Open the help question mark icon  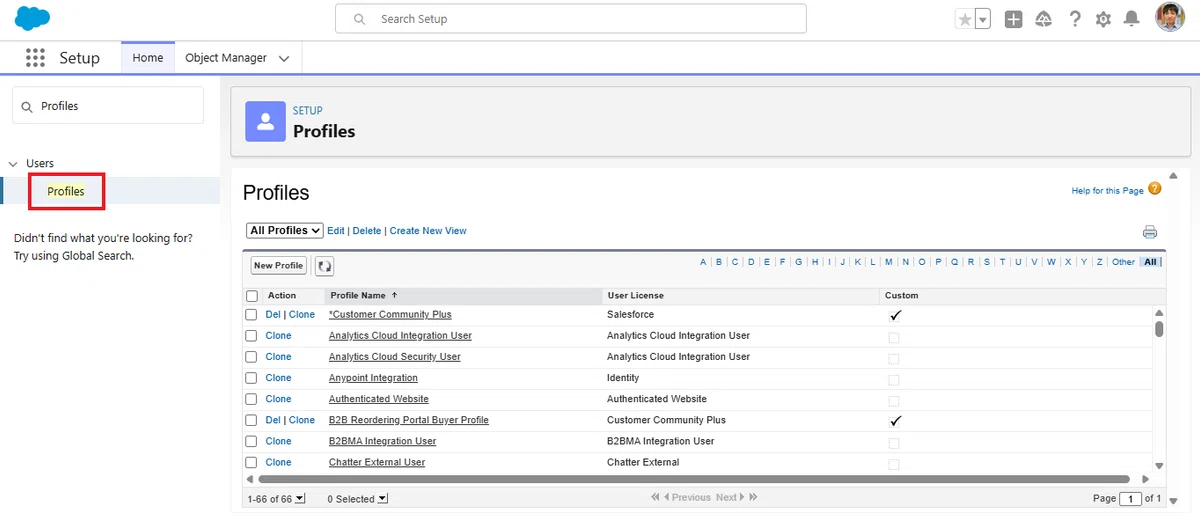(x=1075, y=19)
